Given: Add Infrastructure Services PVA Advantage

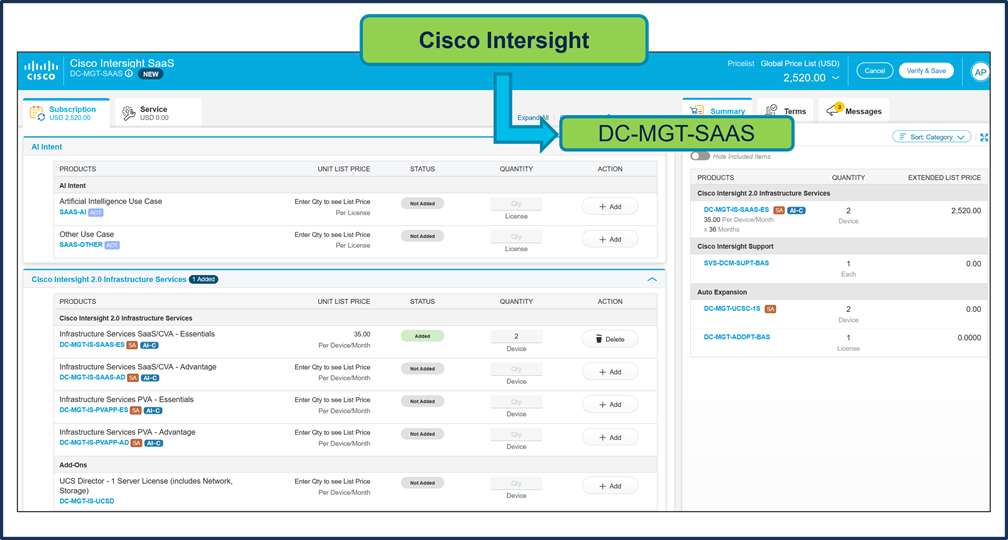Looking at the screenshot, I should coord(610,437).
